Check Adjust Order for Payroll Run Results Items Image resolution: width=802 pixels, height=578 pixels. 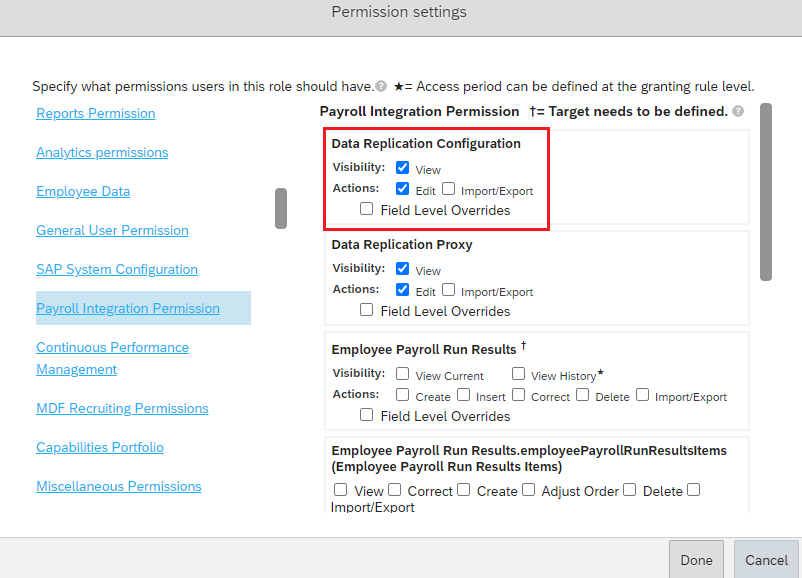(x=528, y=490)
